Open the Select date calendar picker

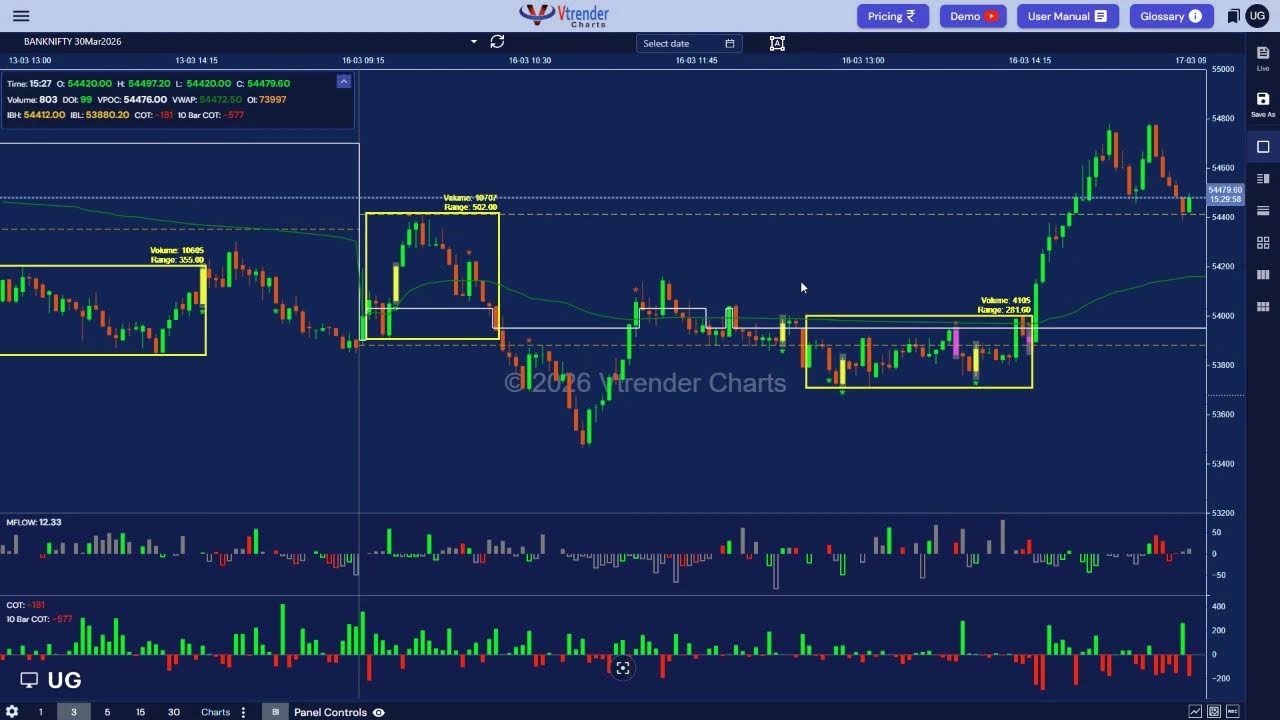click(730, 43)
